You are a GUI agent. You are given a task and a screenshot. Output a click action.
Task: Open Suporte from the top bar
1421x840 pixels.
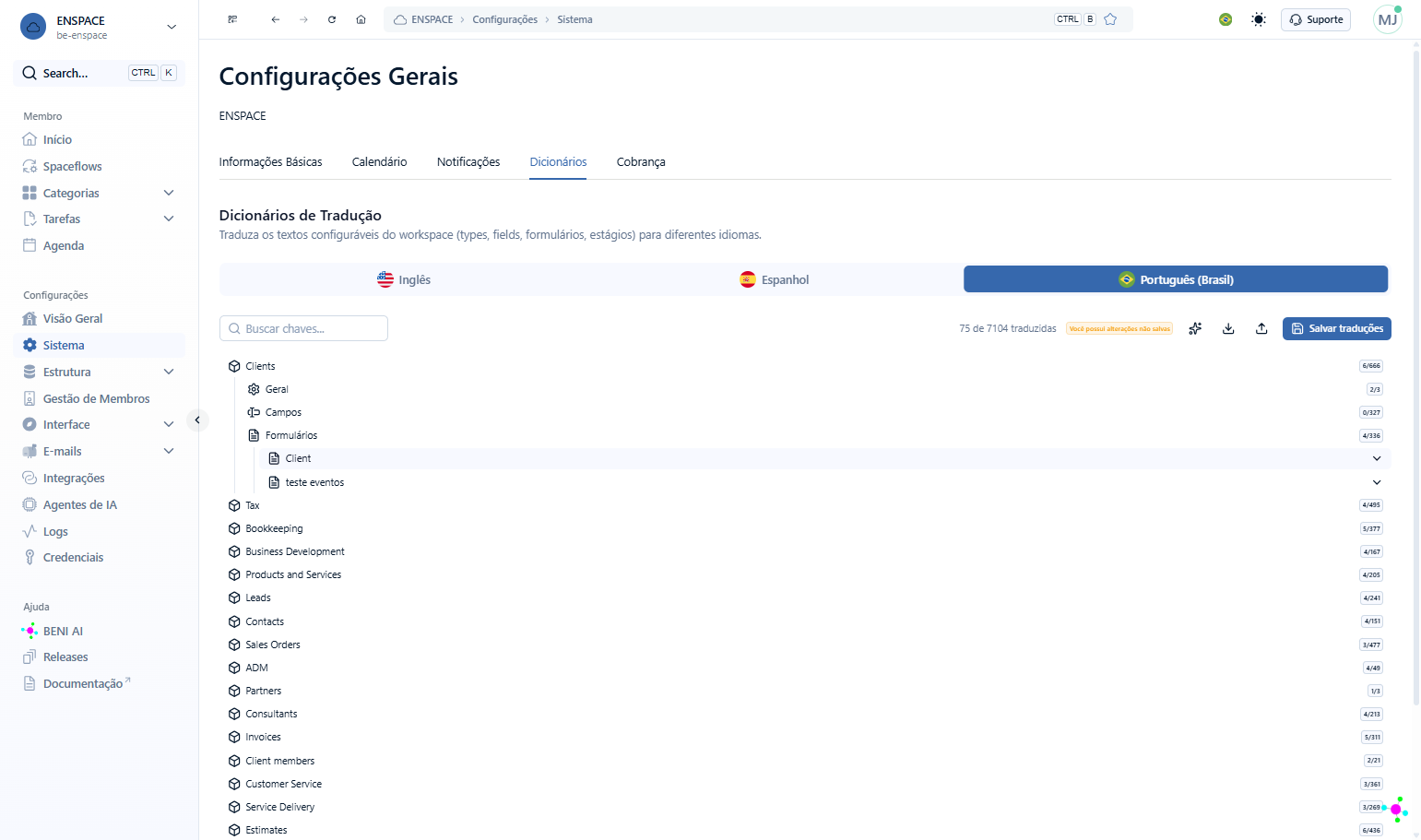1316,19
